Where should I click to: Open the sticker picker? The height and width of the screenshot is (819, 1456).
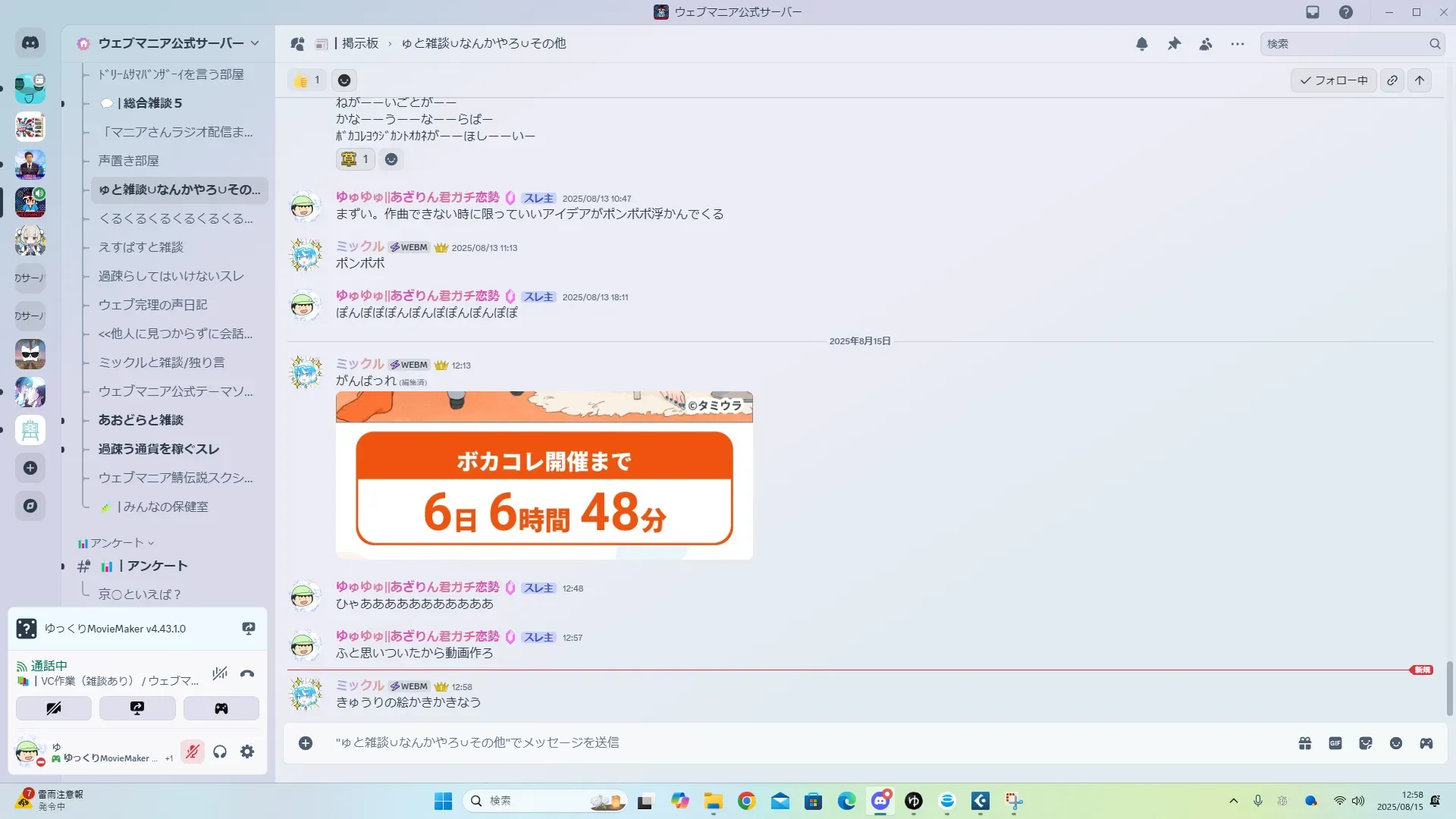coord(1366,743)
